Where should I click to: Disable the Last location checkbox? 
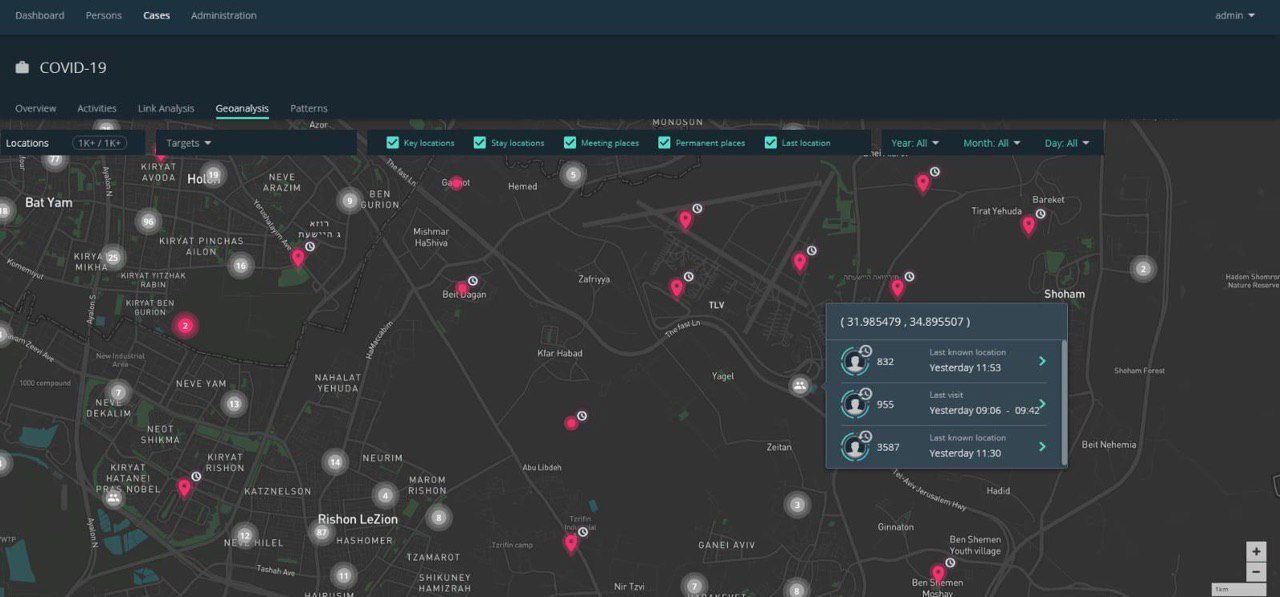pyautogui.click(x=771, y=143)
